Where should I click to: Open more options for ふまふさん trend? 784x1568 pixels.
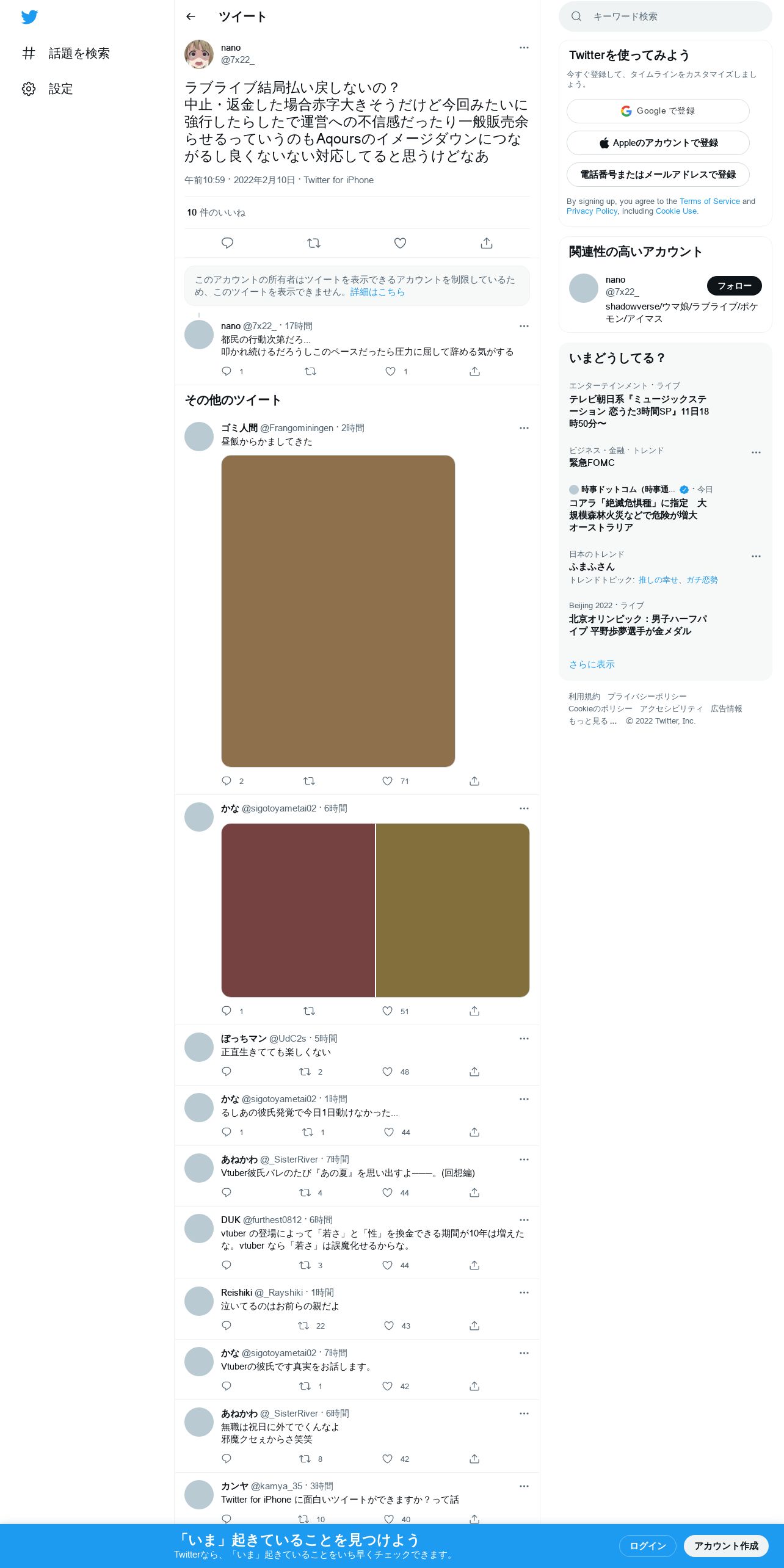(x=756, y=556)
